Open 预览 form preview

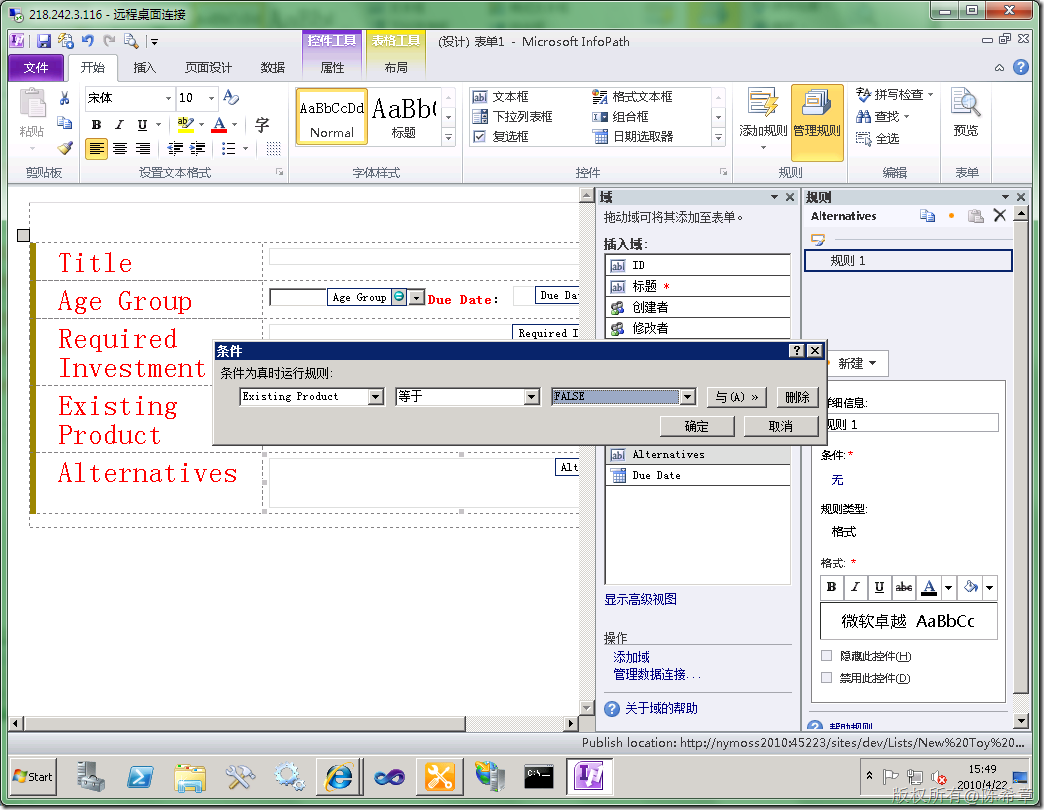click(x=965, y=113)
